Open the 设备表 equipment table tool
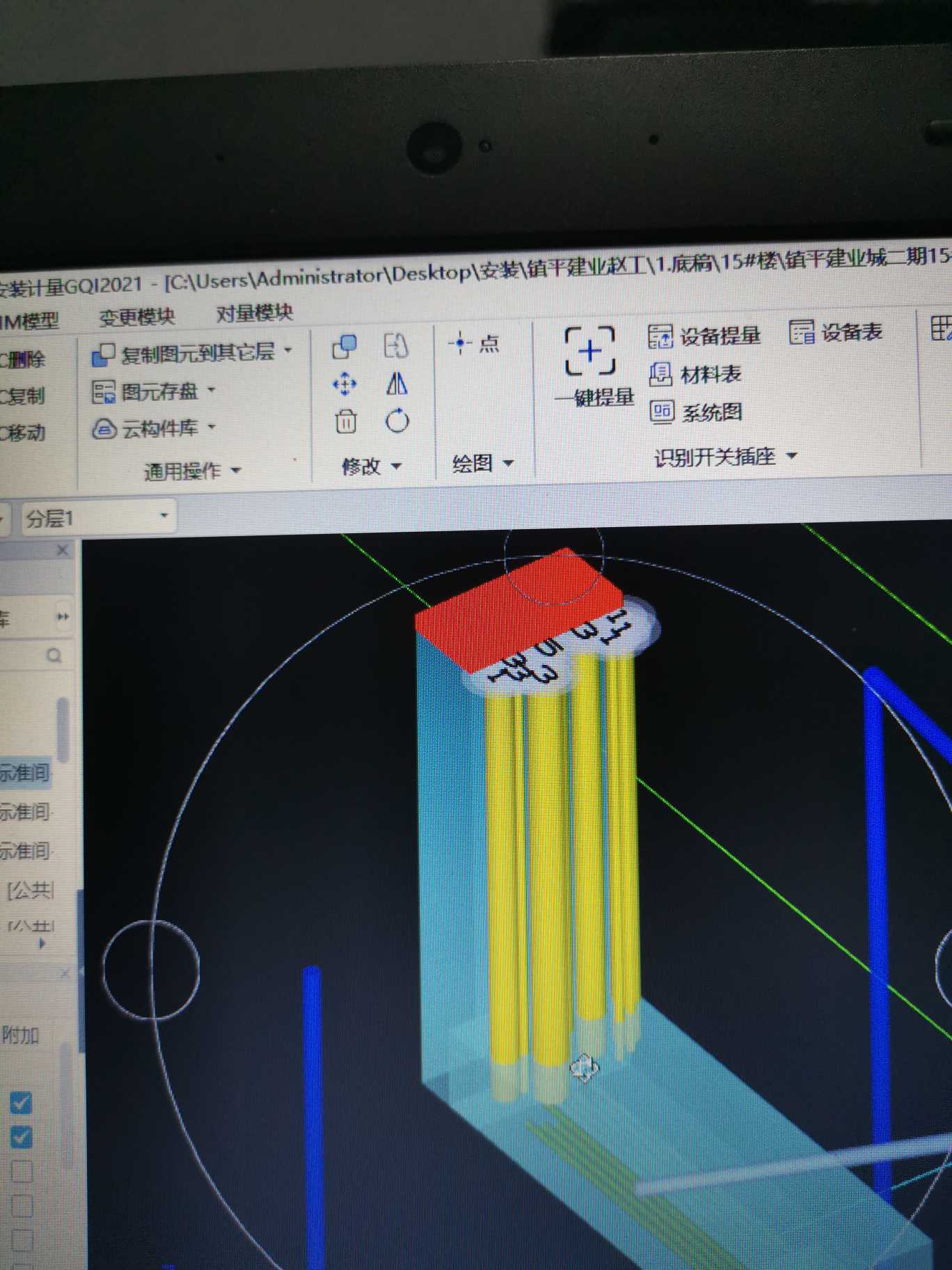 click(x=836, y=332)
